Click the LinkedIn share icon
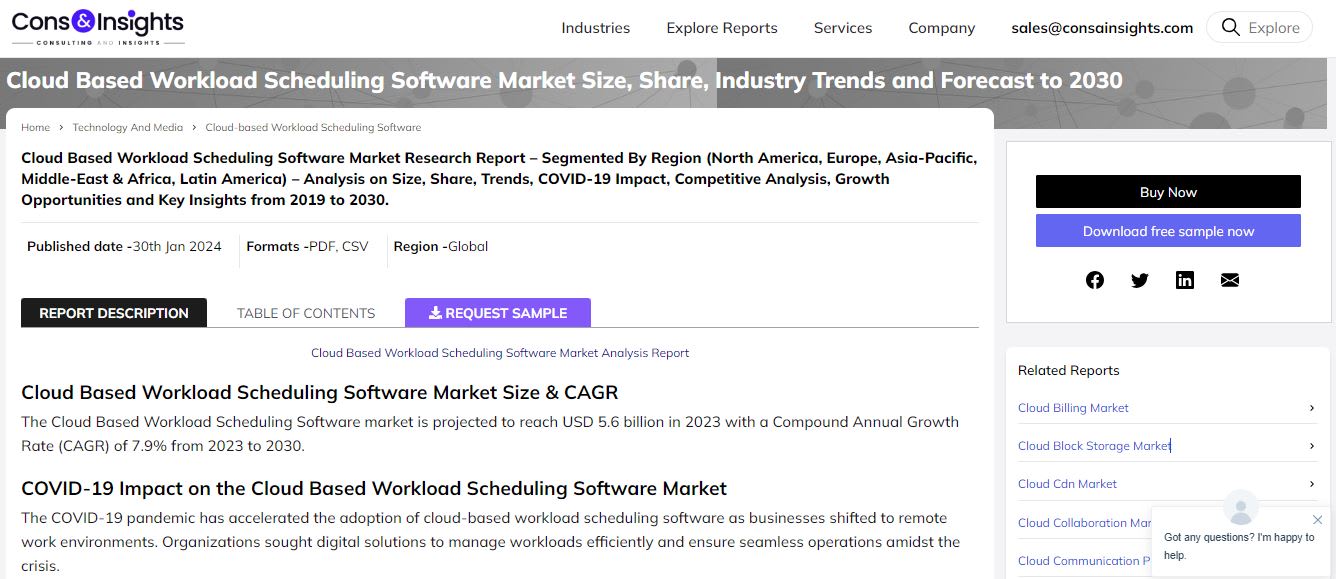1336x579 pixels. [1185, 280]
